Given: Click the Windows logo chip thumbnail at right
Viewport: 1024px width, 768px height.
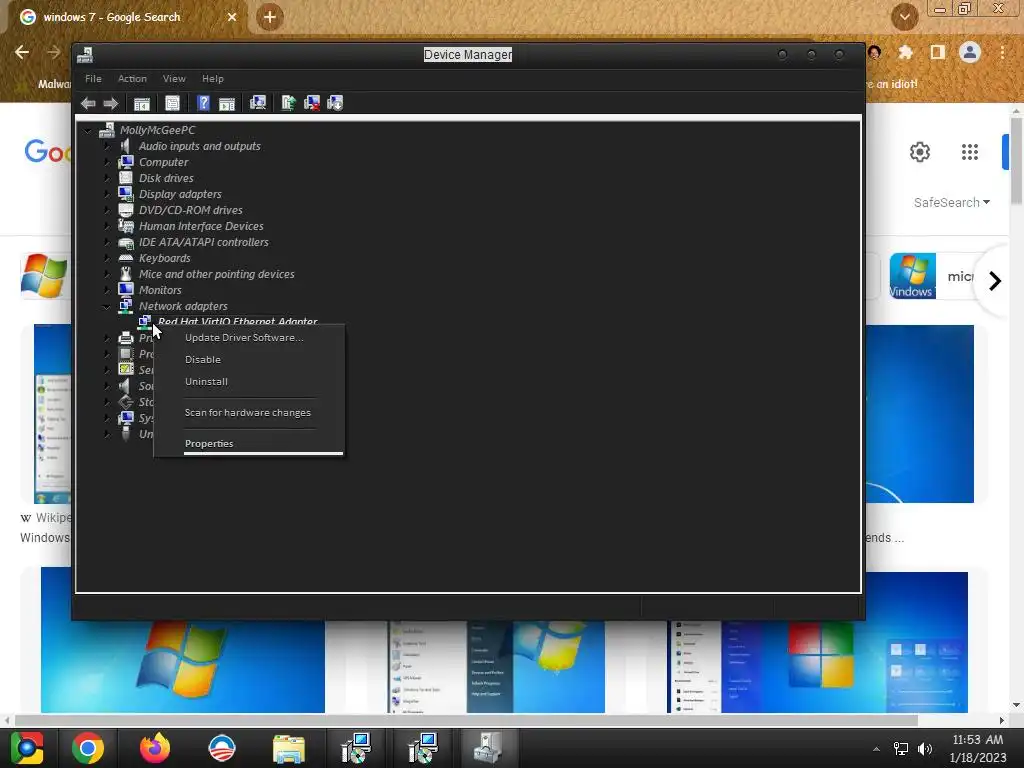Looking at the screenshot, I should click(x=913, y=276).
